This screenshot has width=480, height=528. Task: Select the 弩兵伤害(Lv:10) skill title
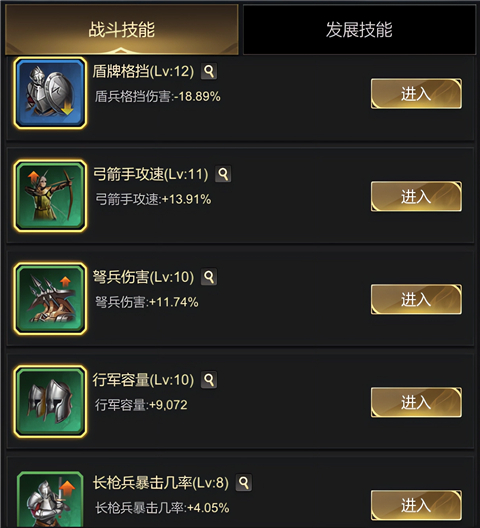coord(143,277)
